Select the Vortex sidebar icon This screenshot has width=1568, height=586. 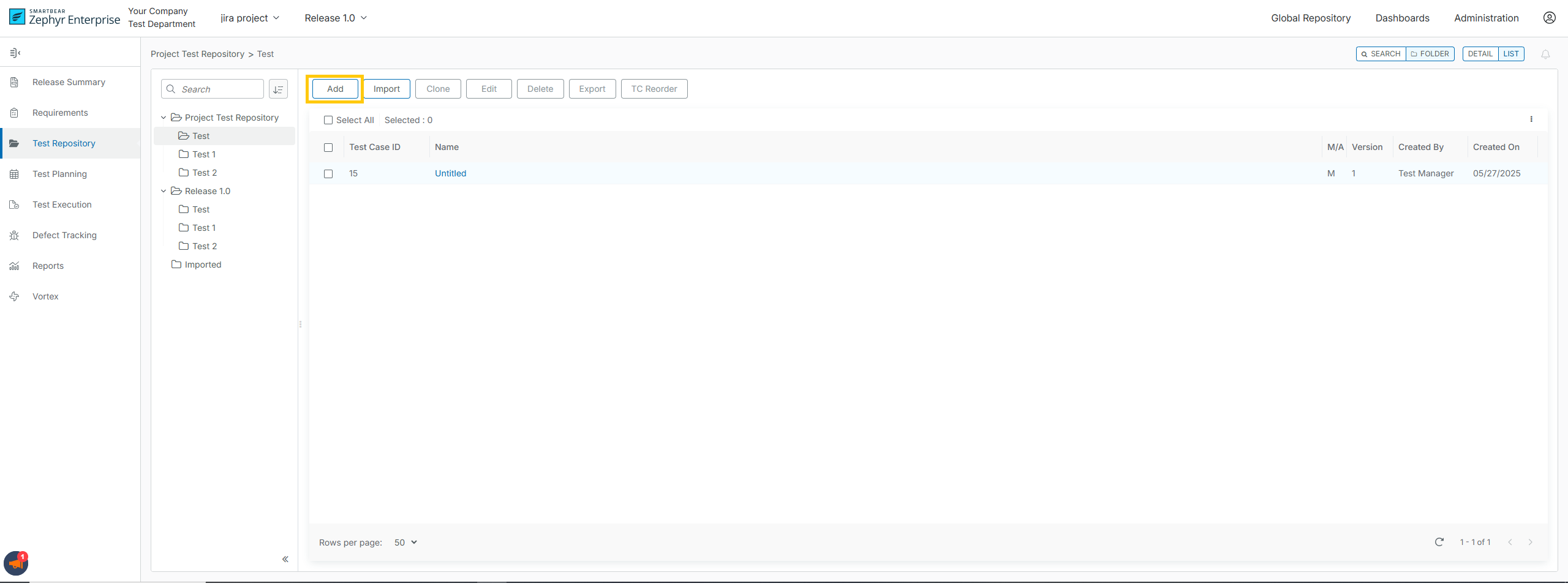14,296
